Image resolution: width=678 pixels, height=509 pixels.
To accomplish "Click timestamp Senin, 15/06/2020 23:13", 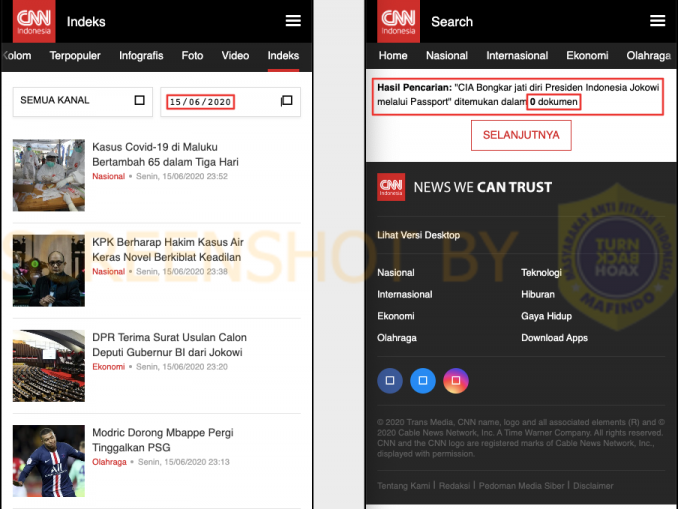I will (x=183, y=462).
